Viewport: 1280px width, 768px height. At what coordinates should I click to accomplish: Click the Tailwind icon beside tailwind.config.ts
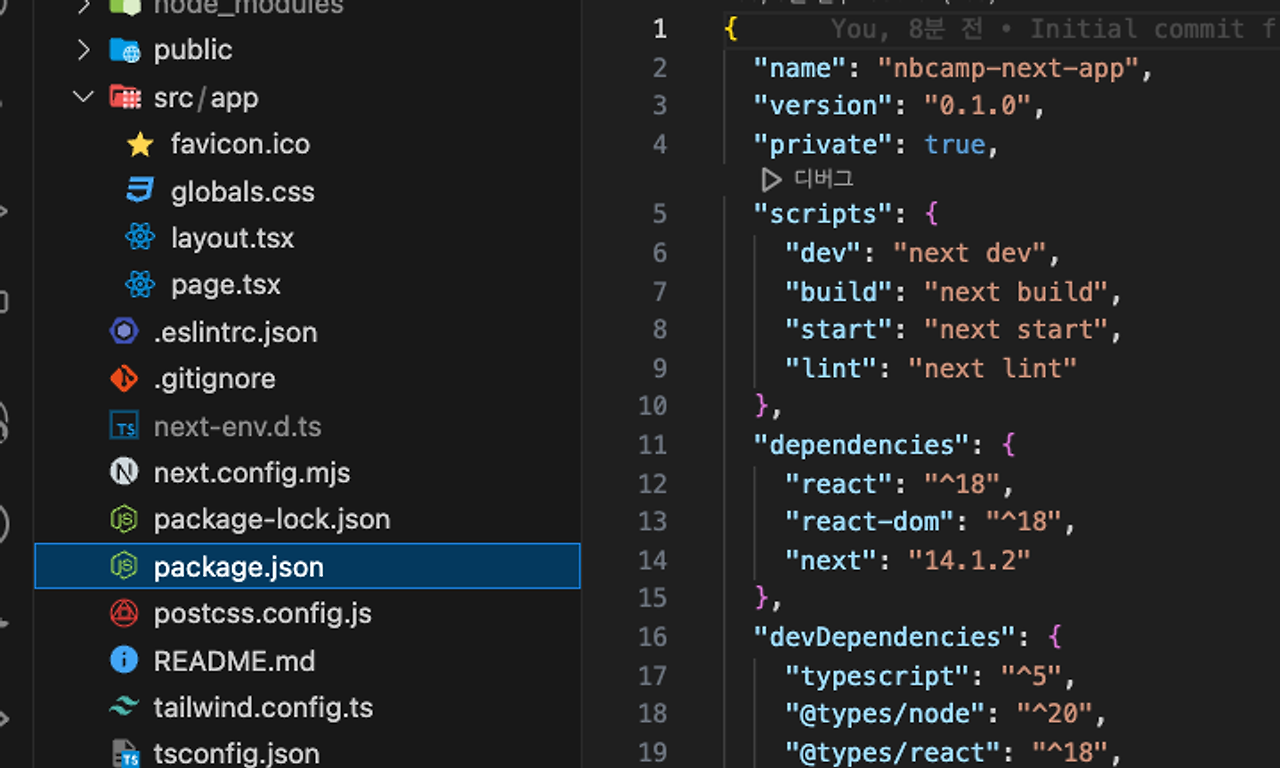(124, 707)
